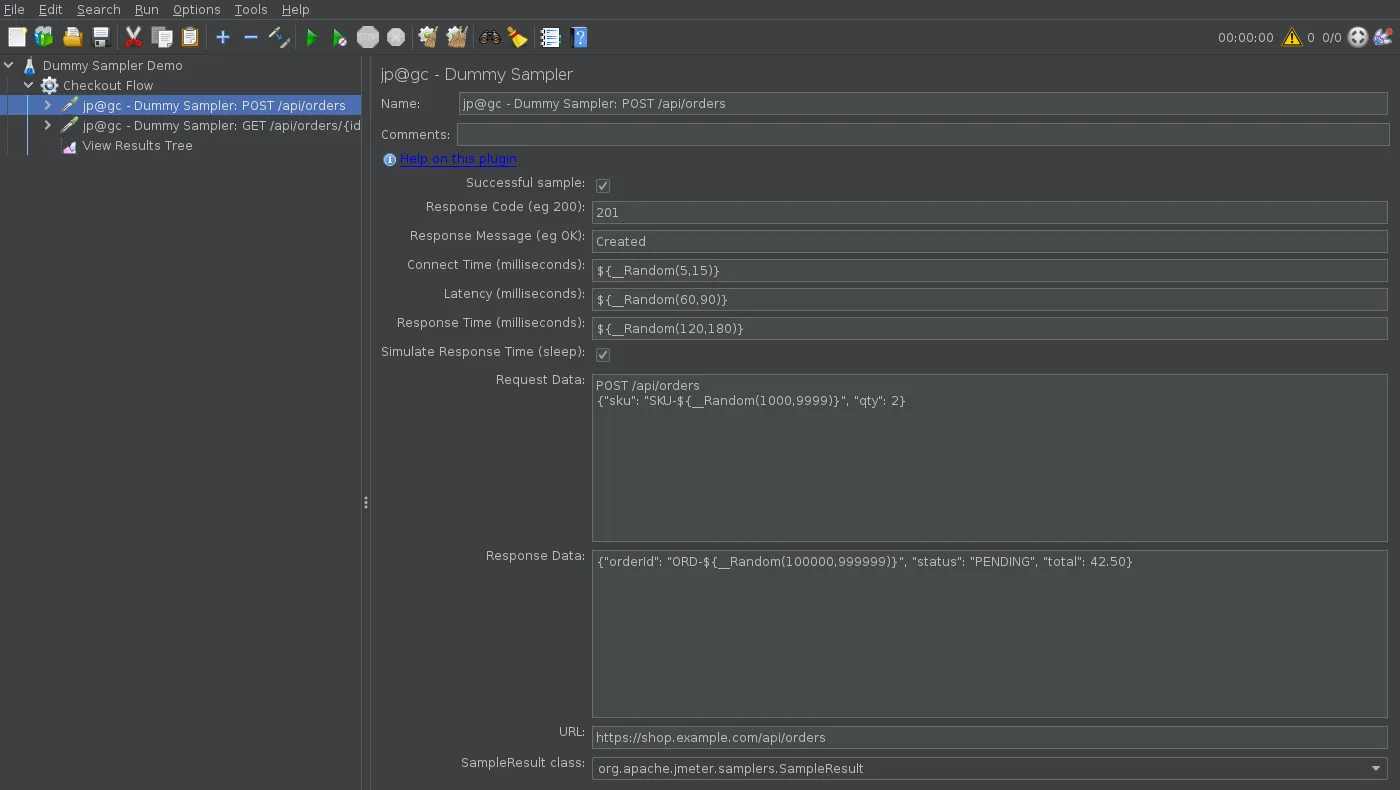
Task: Open the SampleResult class dropdown
Action: (989, 768)
